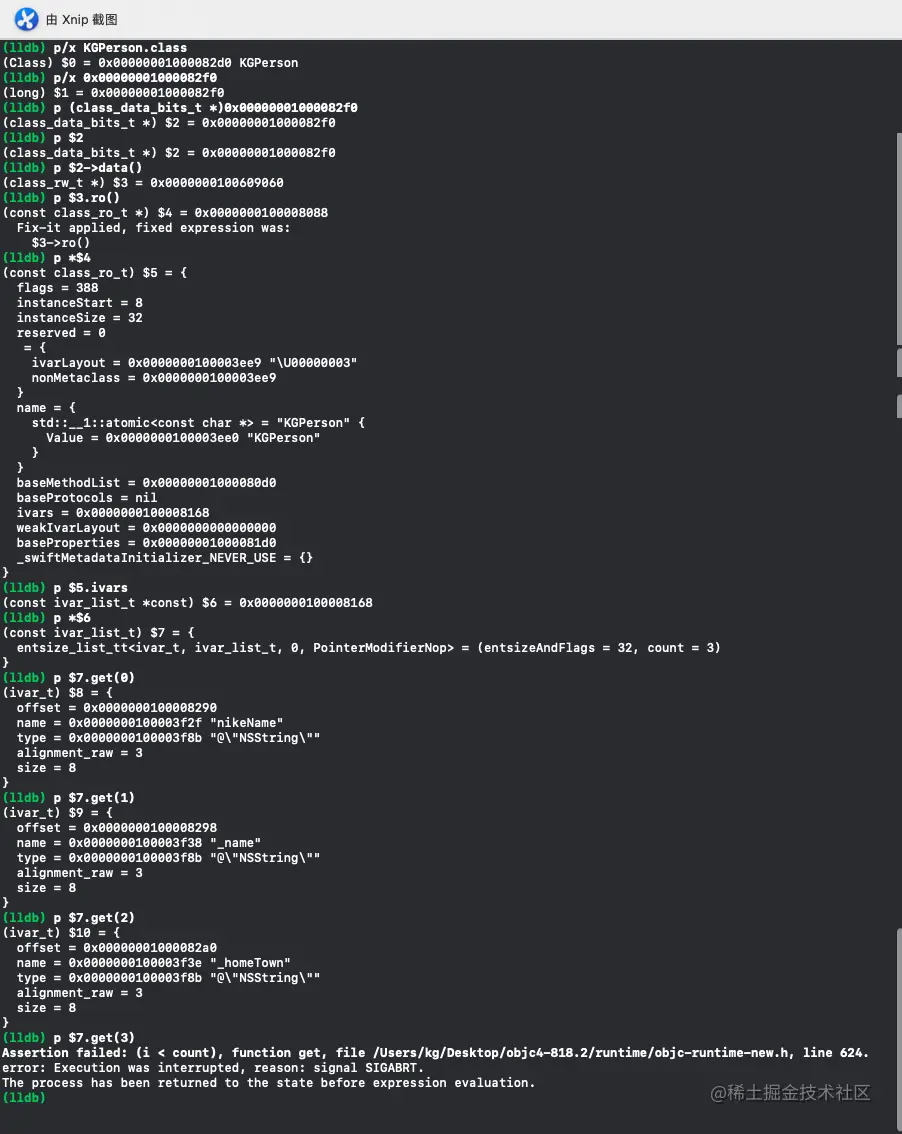Click the '(Class) $0 = 0x00000001000082d0 KGPerson' output
Image resolution: width=902 pixels, height=1134 pixels.
pos(150,63)
